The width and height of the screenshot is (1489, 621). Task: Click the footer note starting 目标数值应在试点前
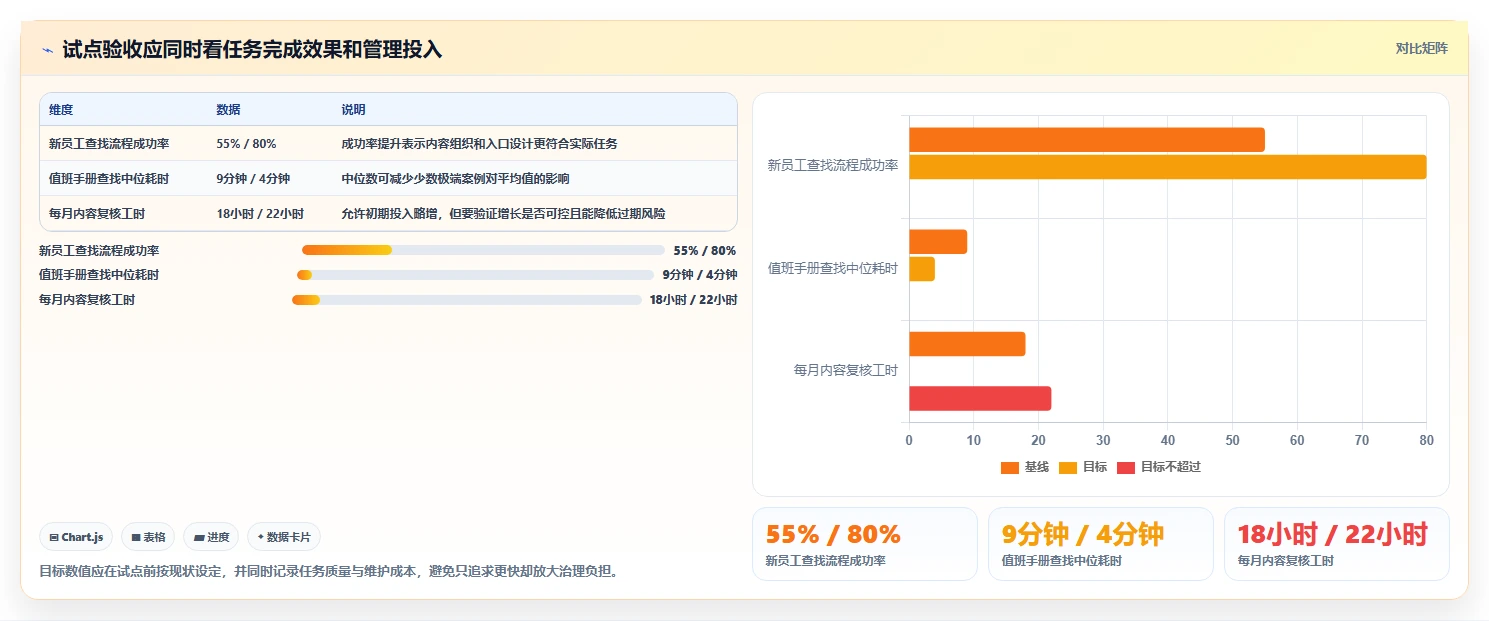(x=328, y=572)
